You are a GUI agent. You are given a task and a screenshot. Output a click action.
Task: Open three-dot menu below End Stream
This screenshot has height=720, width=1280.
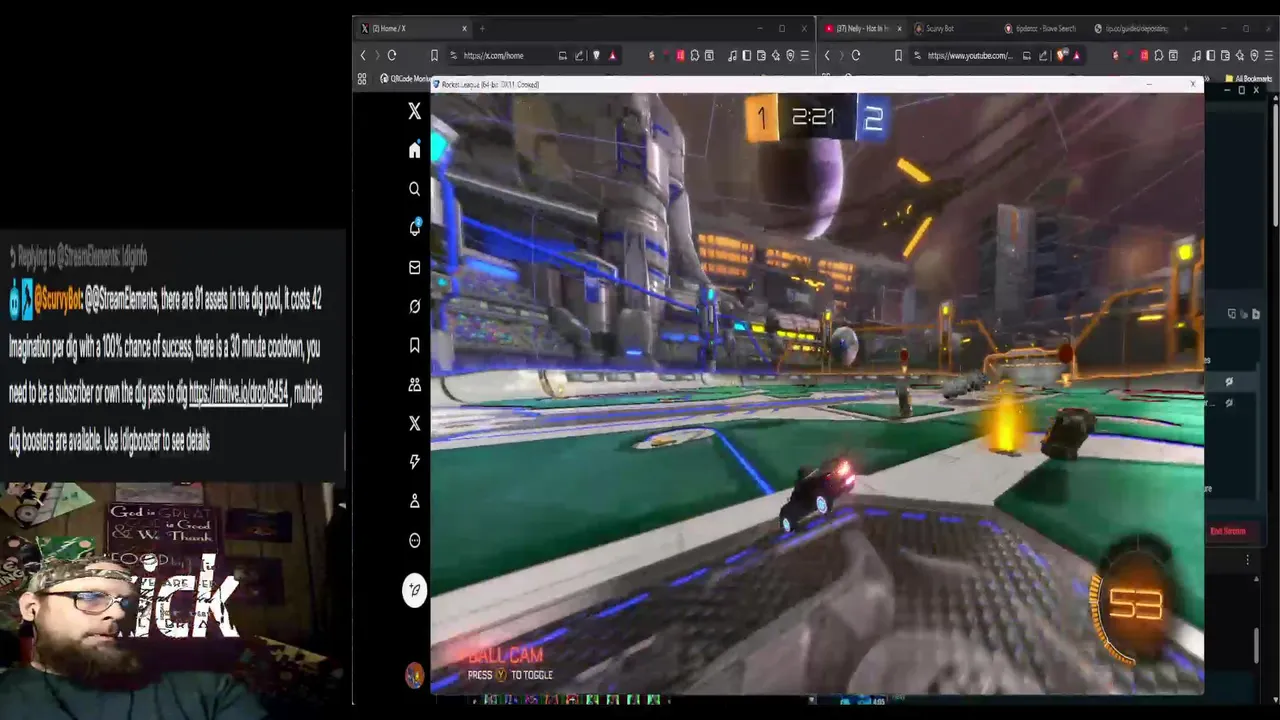pyautogui.click(x=1247, y=560)
